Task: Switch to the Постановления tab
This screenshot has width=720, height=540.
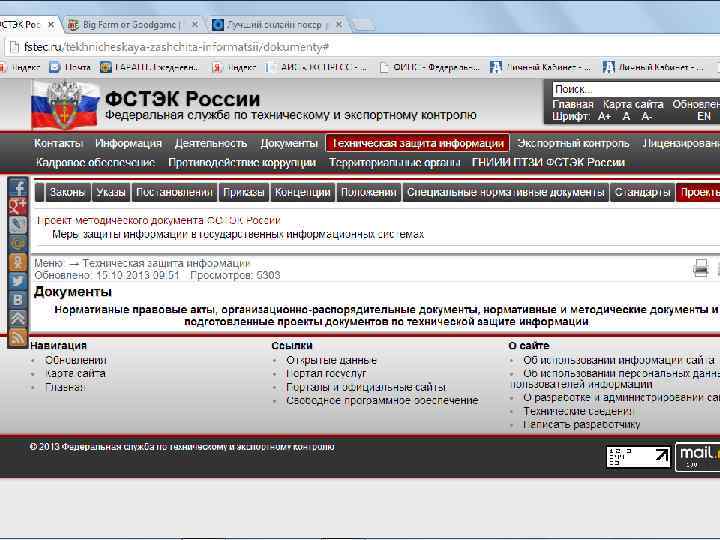Action: point(174,192)
